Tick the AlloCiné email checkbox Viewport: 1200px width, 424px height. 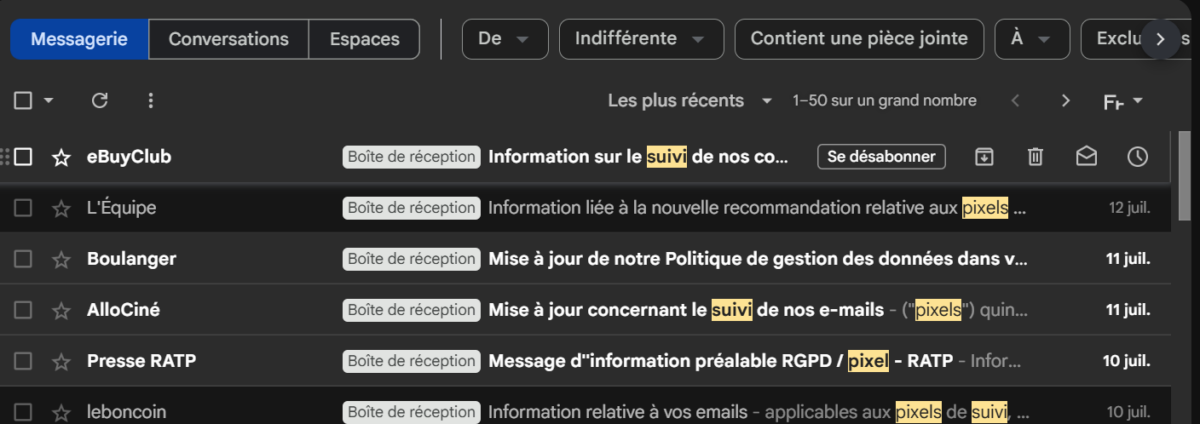click(x=23, y=310)
